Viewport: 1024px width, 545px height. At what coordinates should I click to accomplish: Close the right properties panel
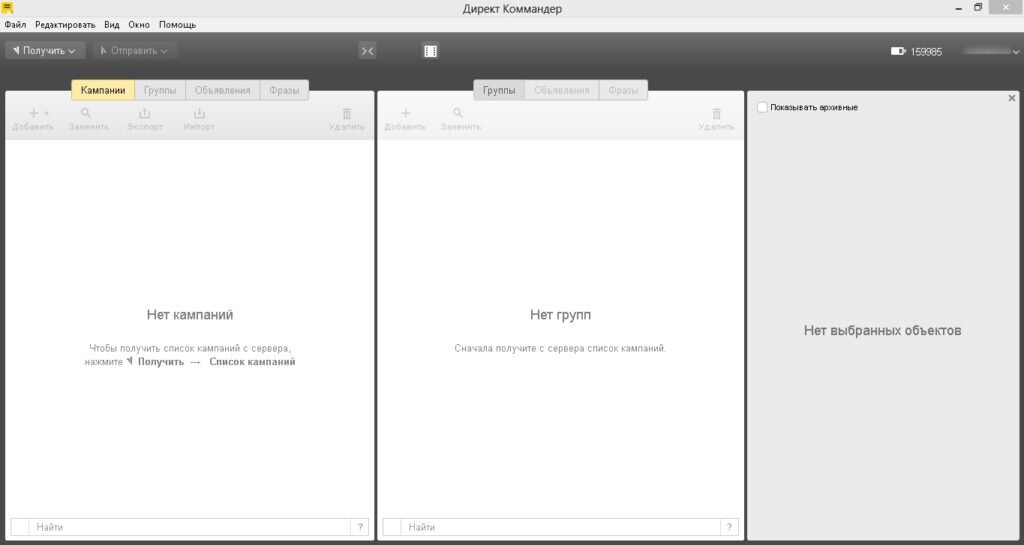[1012, 98]
